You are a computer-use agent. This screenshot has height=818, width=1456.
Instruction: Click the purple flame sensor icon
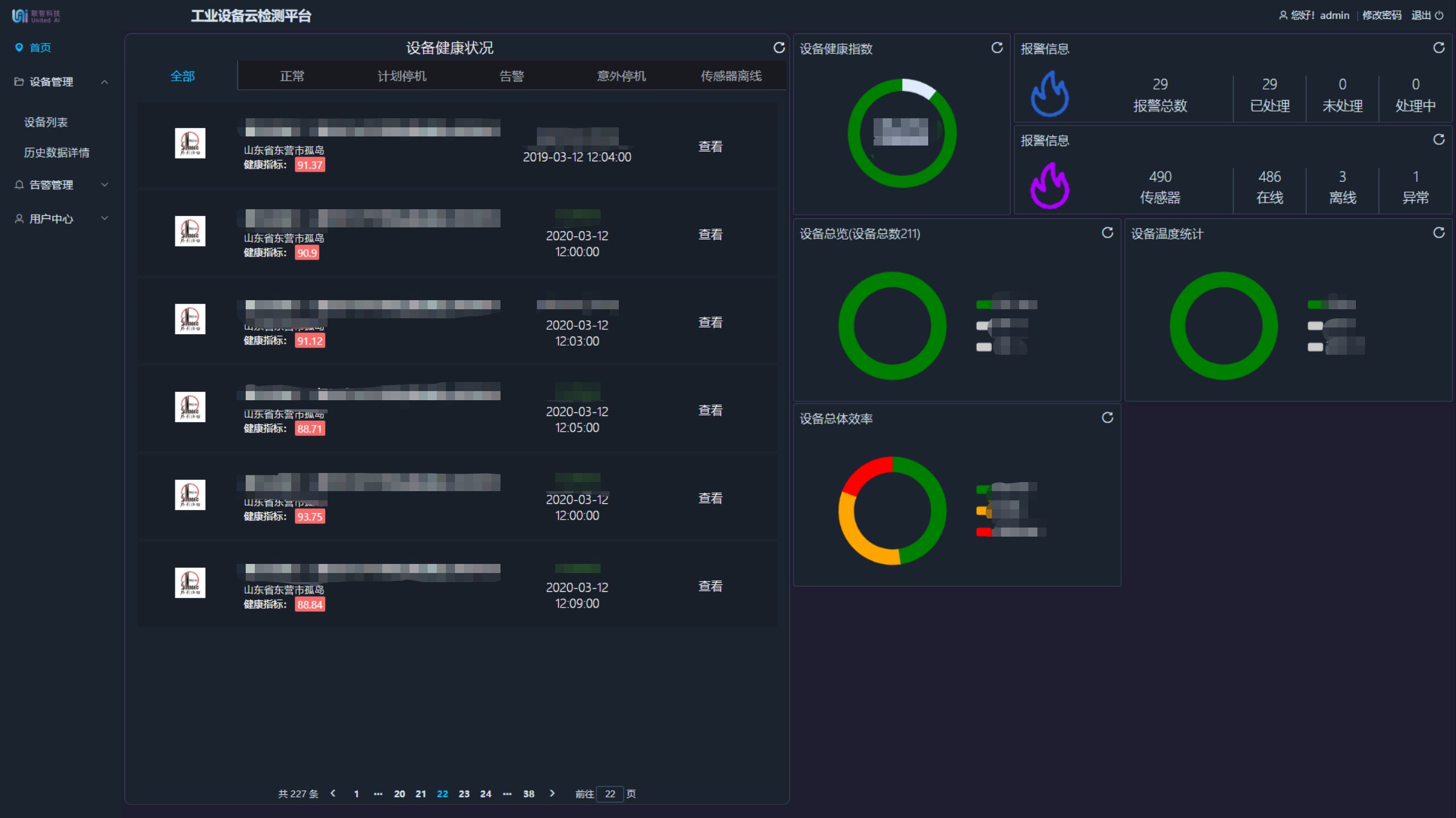coord(1050,186)
